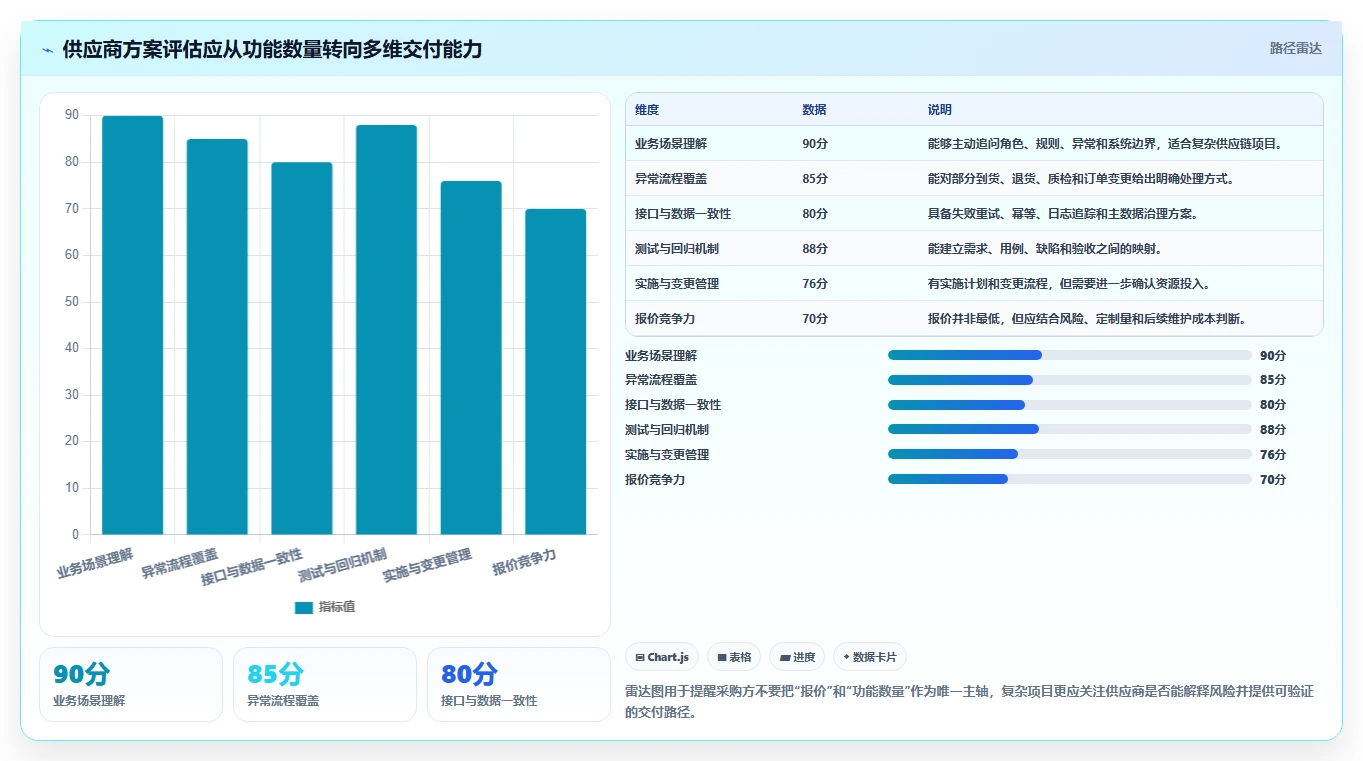Click the 测试与回归机制 progress bar
This screenshot has height=761, width=1363.
point(1069,429)
